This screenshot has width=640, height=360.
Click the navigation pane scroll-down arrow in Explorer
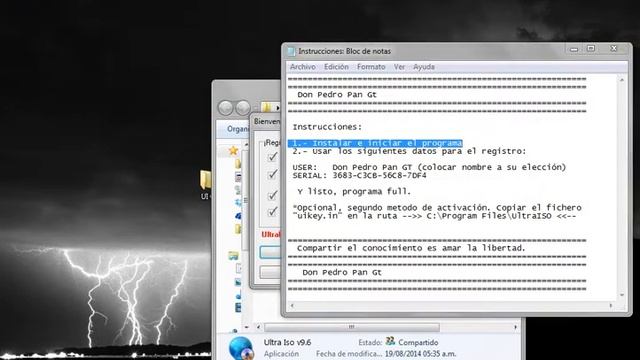tap(246, 327)
